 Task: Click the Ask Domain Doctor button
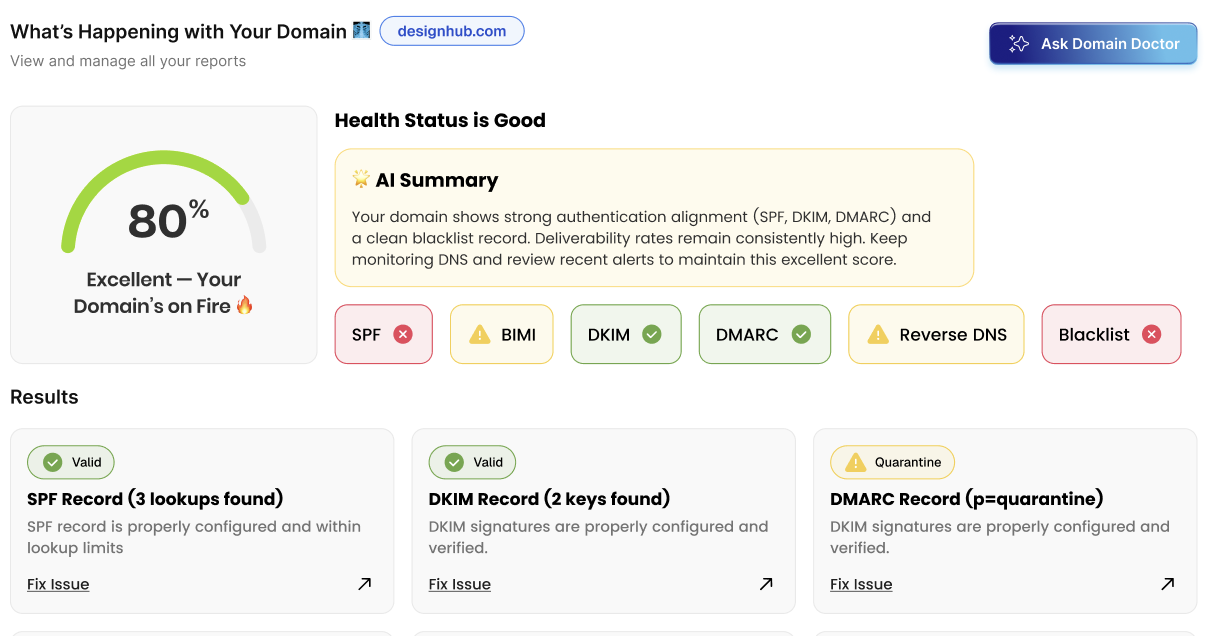(x=1093, y=44)
